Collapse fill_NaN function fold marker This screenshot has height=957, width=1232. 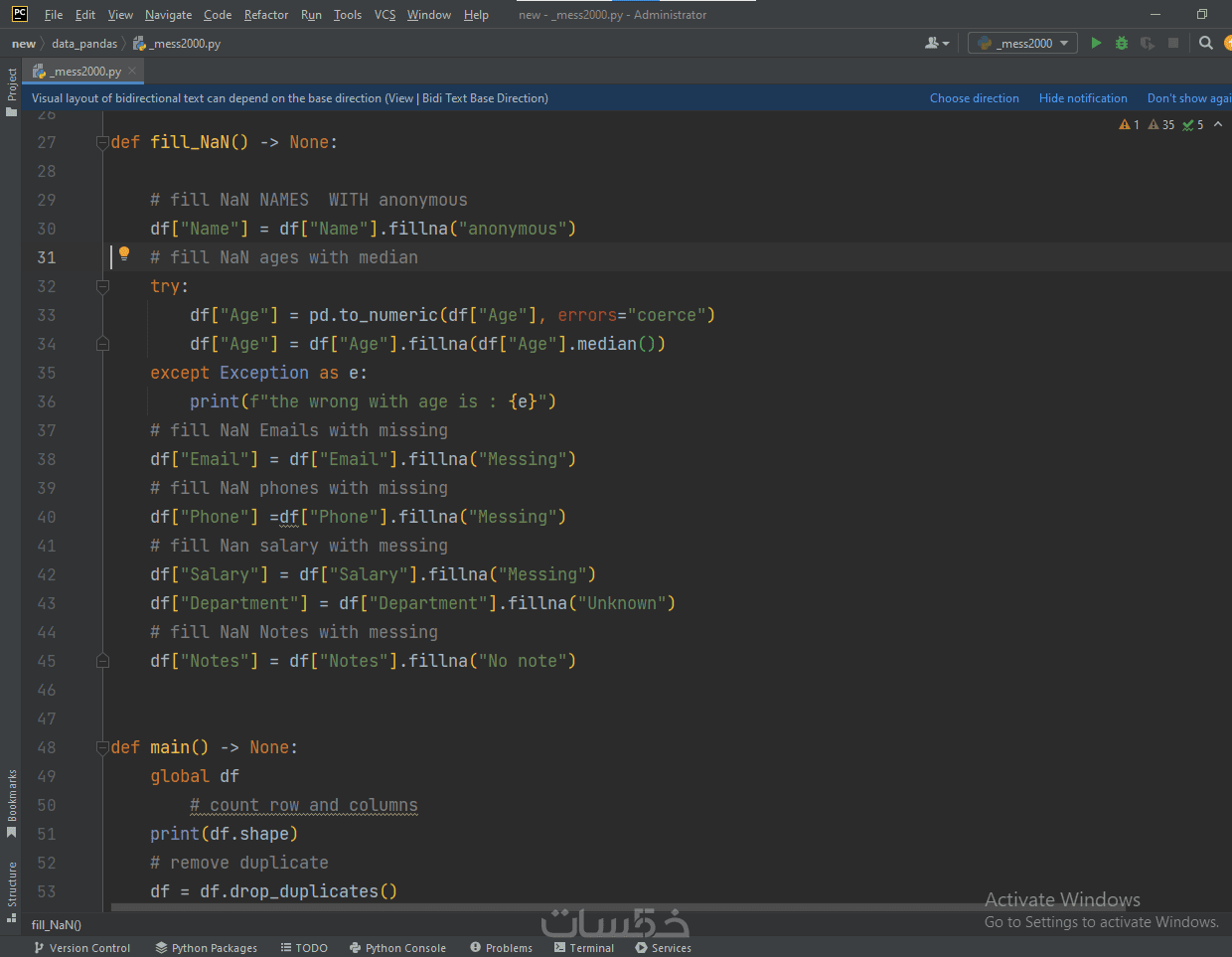(102, 142)
